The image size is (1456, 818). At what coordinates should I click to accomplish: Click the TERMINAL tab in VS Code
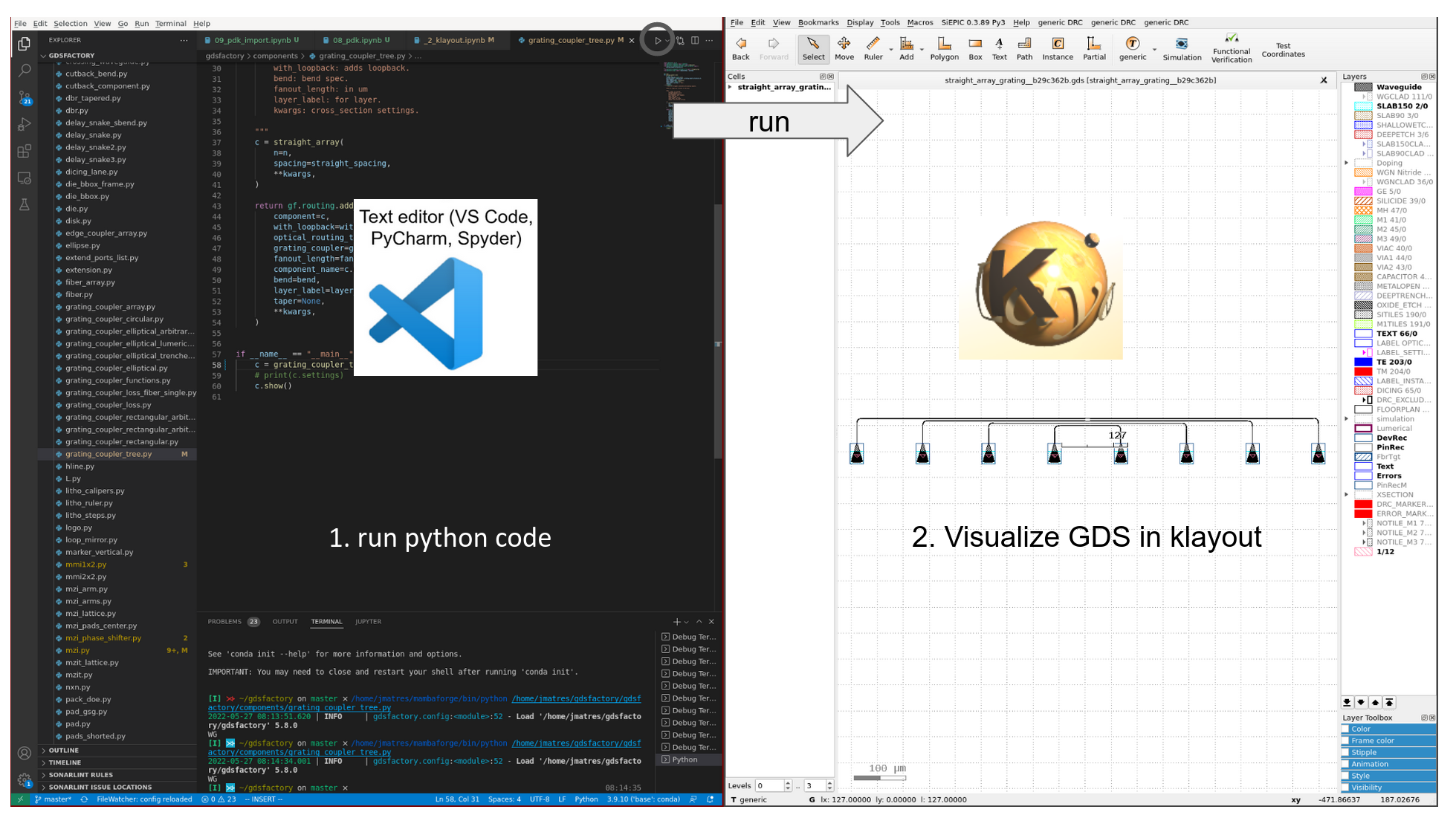pyautogui.click(x=326, y=621)
